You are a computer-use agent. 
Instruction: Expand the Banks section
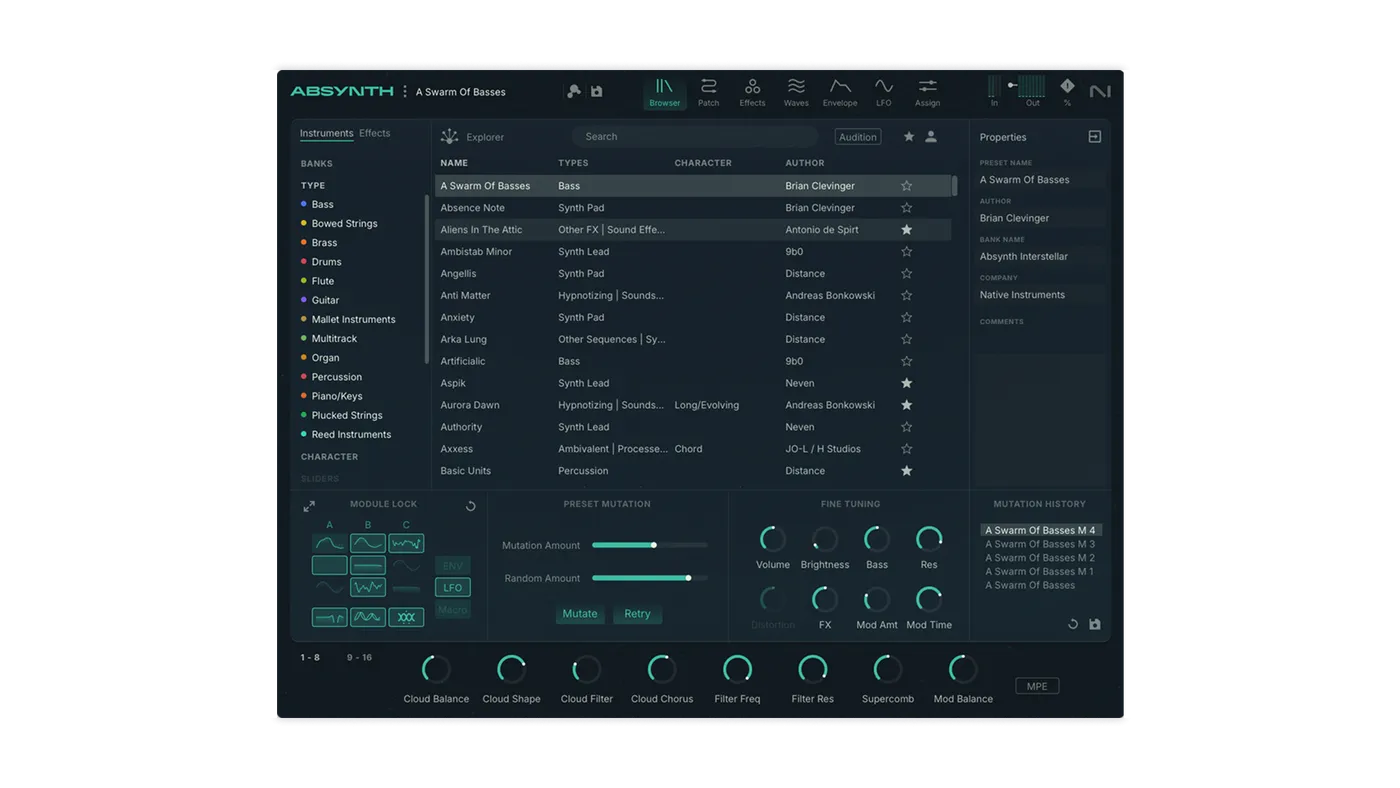(317, 163)
